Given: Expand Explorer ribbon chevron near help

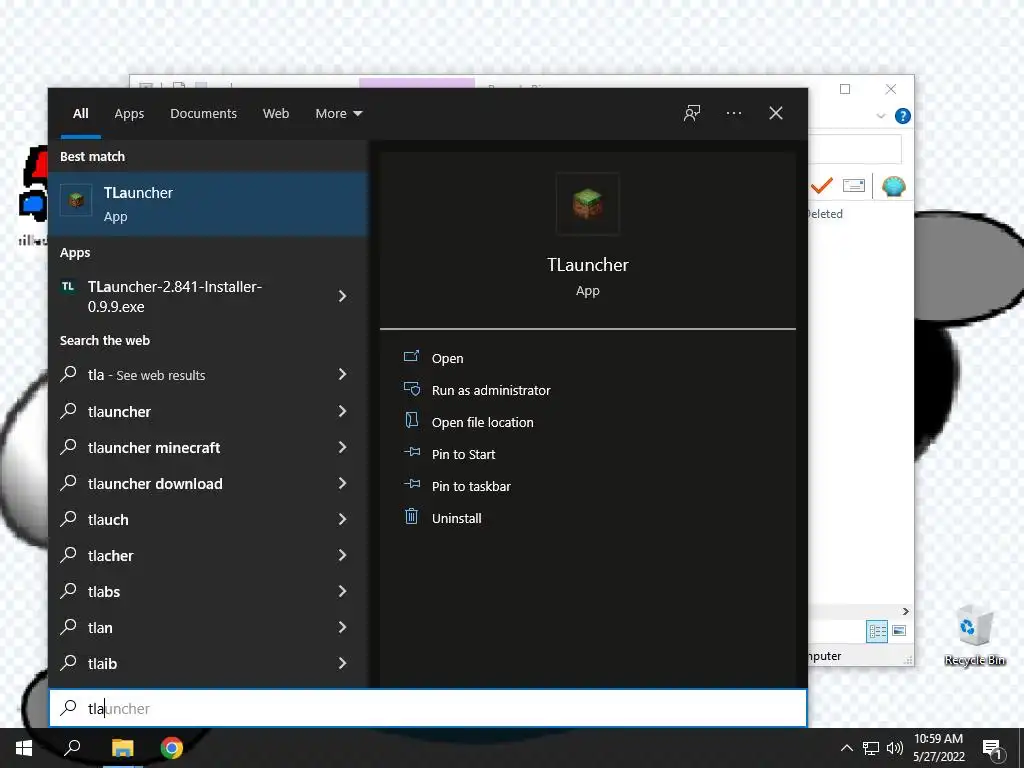Looking at the screenshot, I should tap(881, 116).
